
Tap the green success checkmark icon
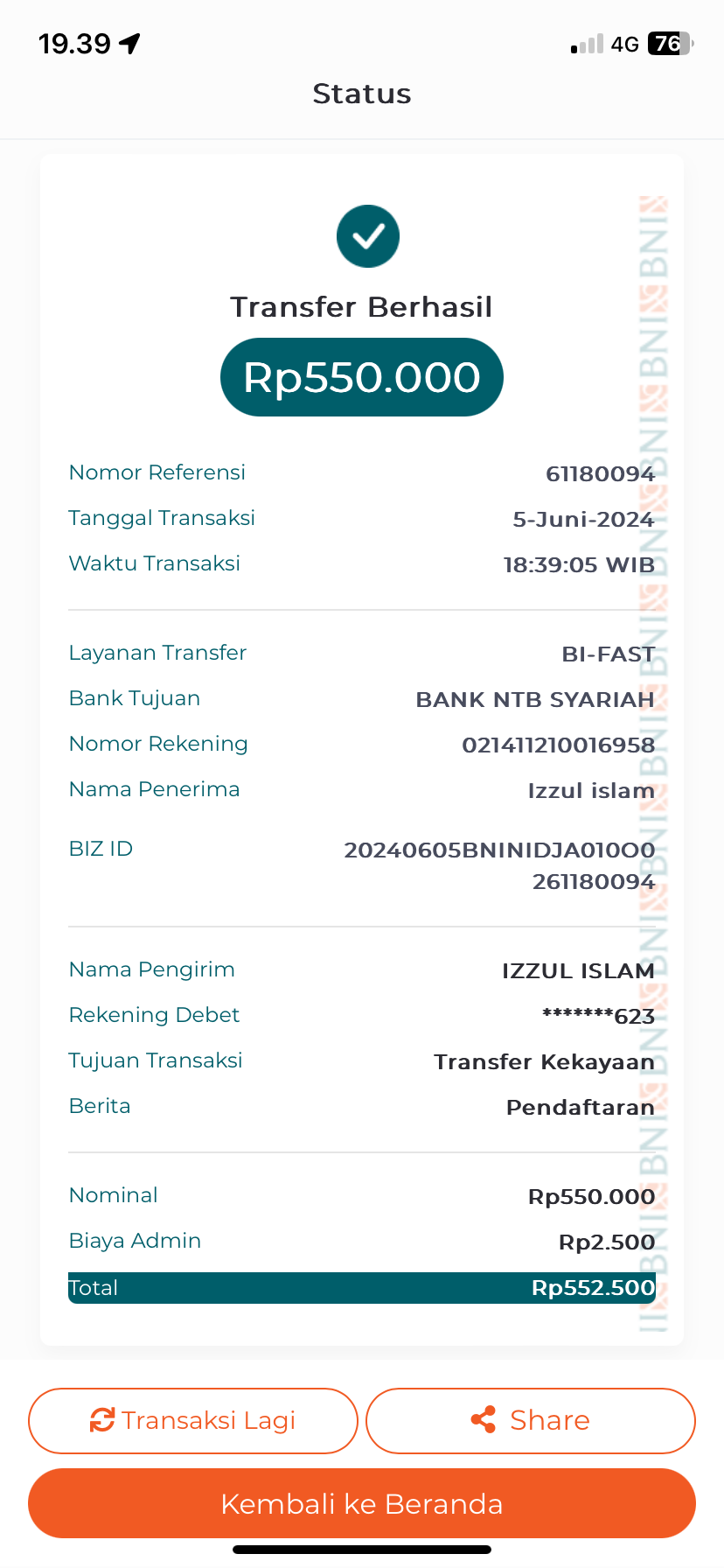pos(368,236)
